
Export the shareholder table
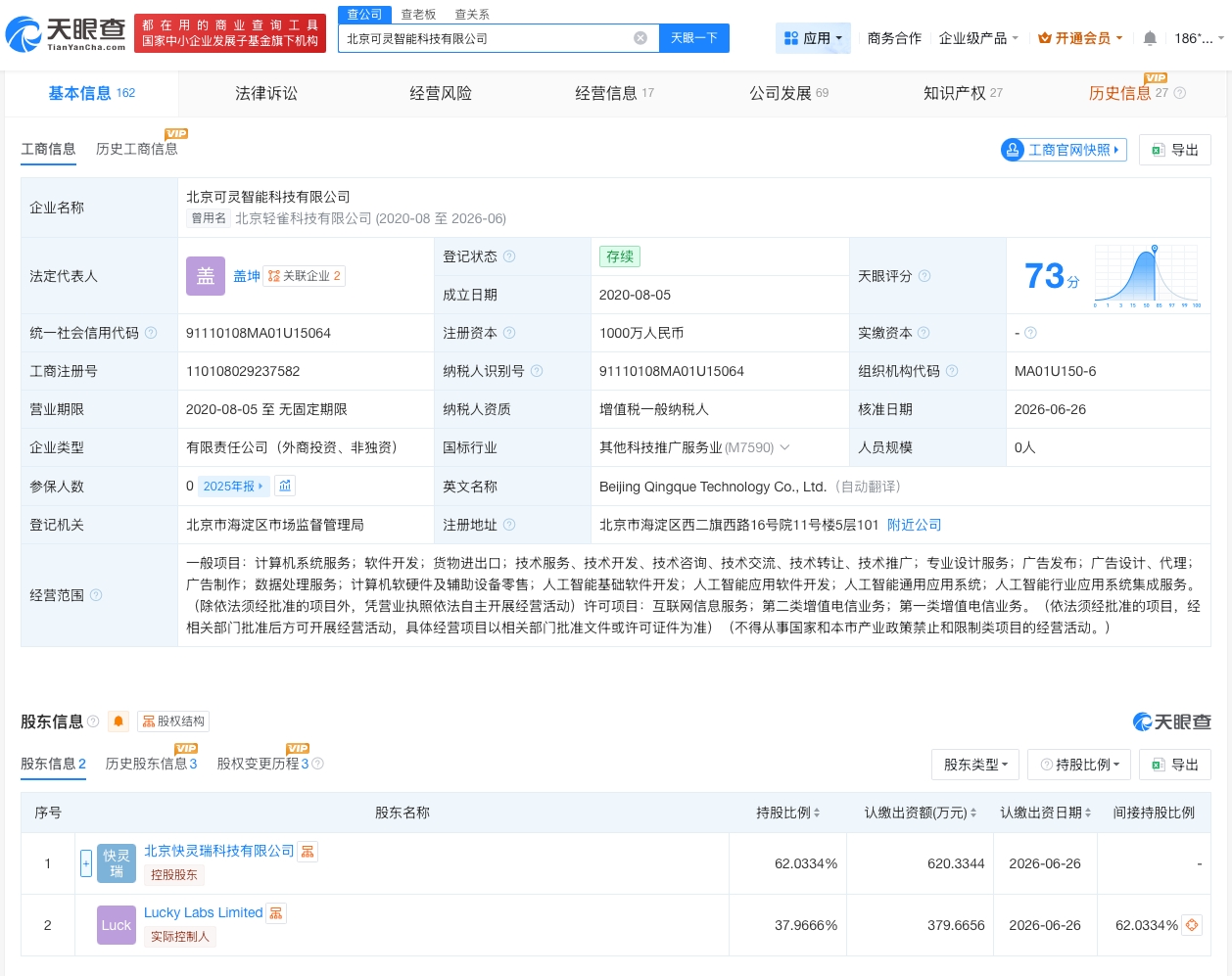(1175, 765)
